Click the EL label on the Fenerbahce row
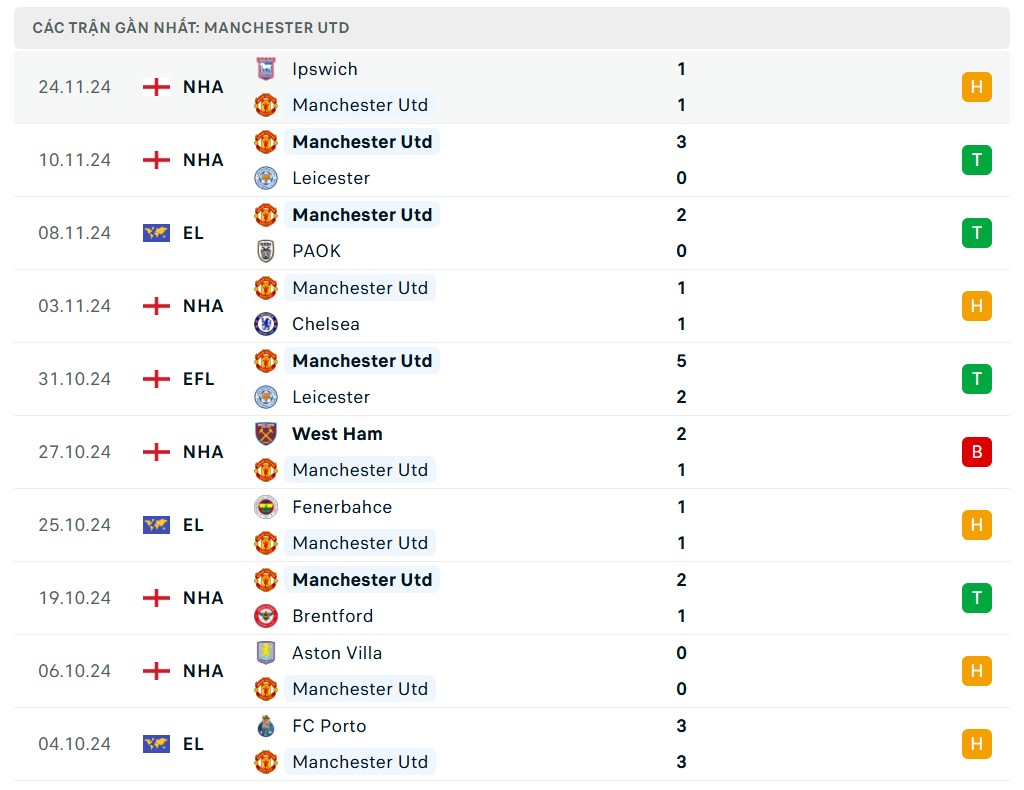The image size is (1024, 790). tap(192, 525)
